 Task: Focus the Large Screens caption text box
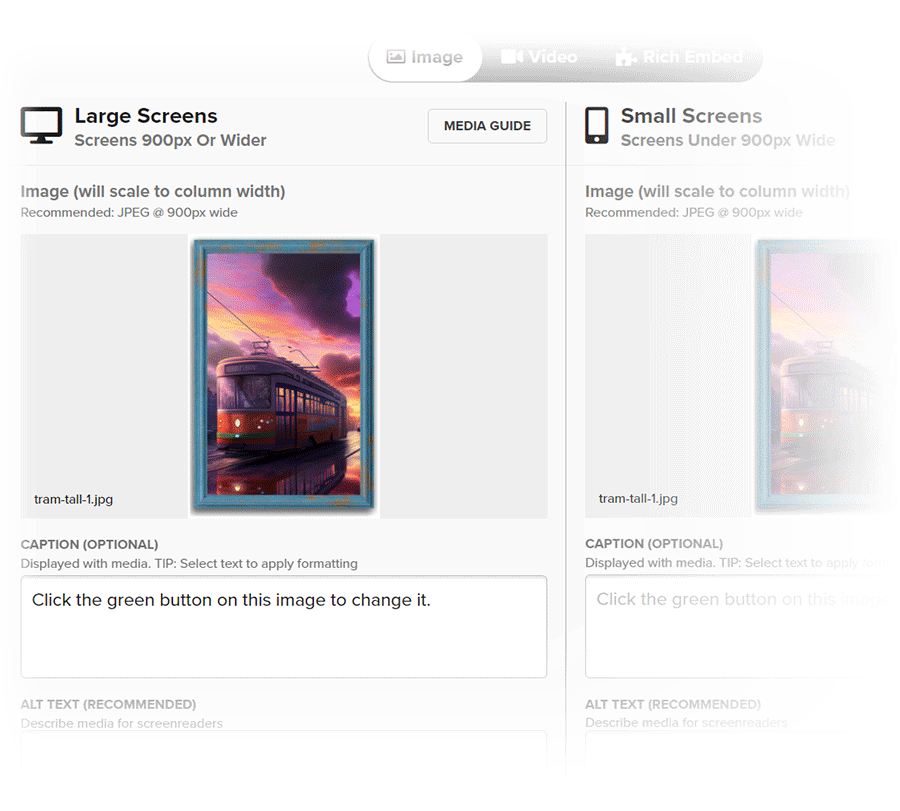tap(283, 627)
